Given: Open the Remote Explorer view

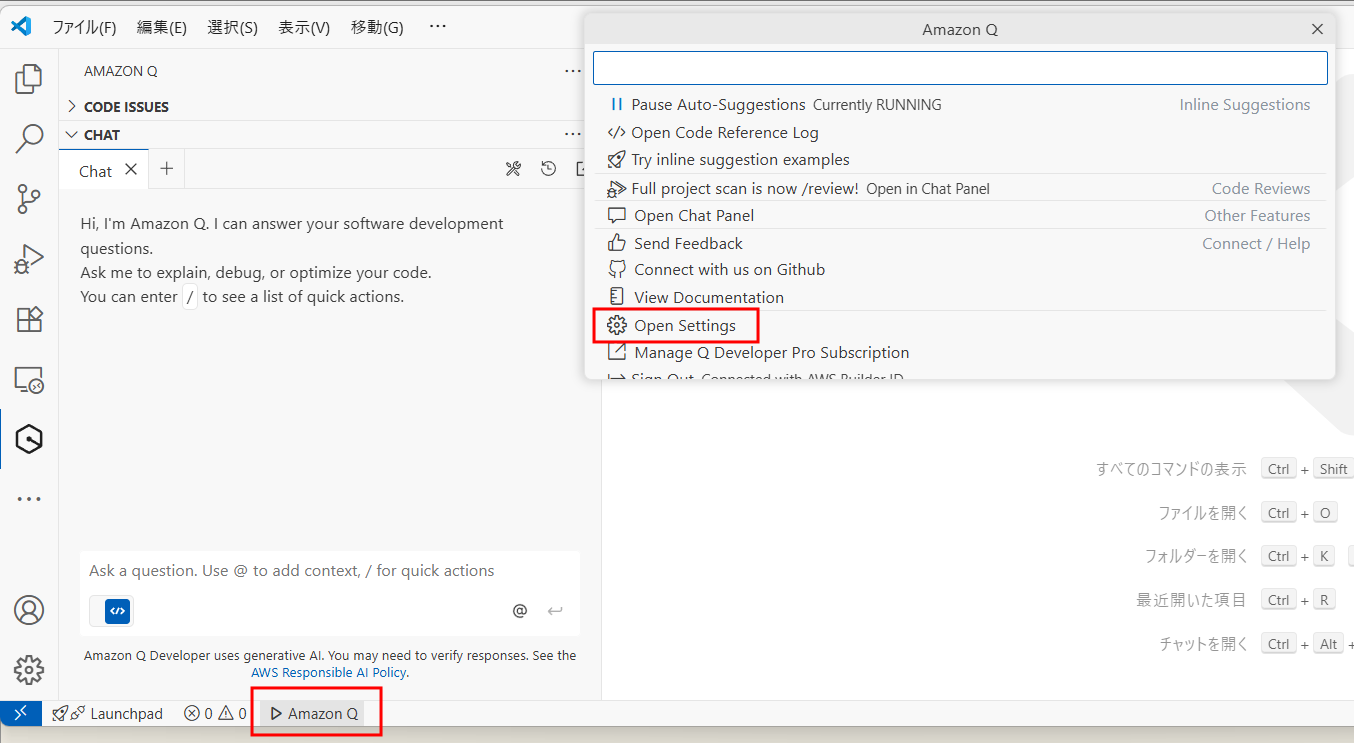Looking at the screenshot, I should tap(29, 379).
